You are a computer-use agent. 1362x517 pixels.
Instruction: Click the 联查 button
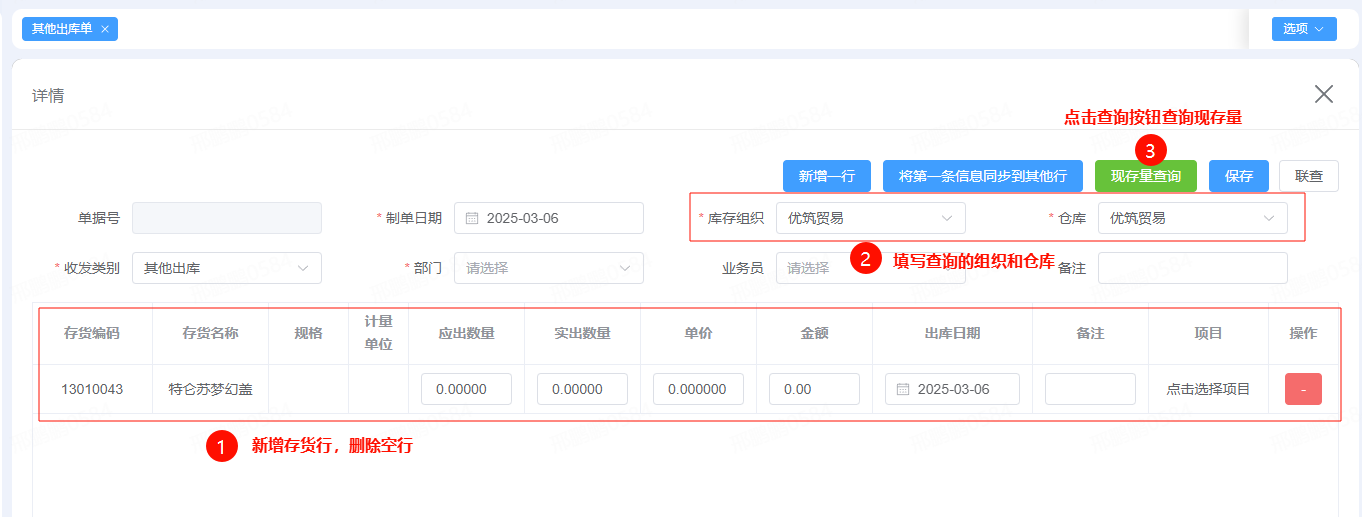1308,176
